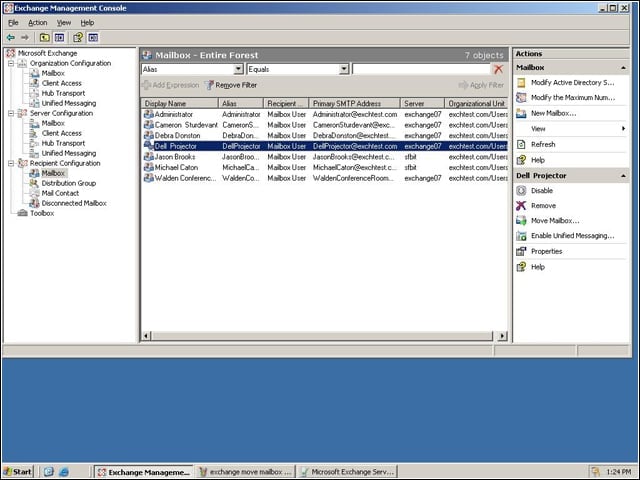Open the Action menu
The image size is (640, 480).
tap(38, 23)
